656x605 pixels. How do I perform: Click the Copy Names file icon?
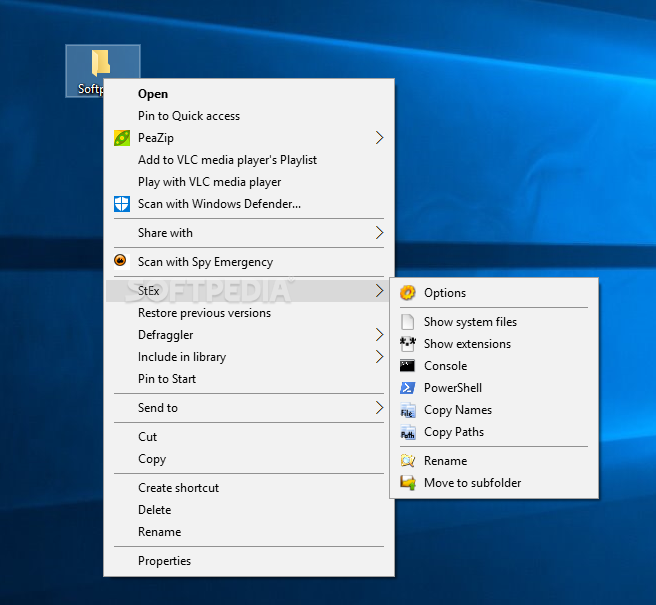click(x=407, y=410)
